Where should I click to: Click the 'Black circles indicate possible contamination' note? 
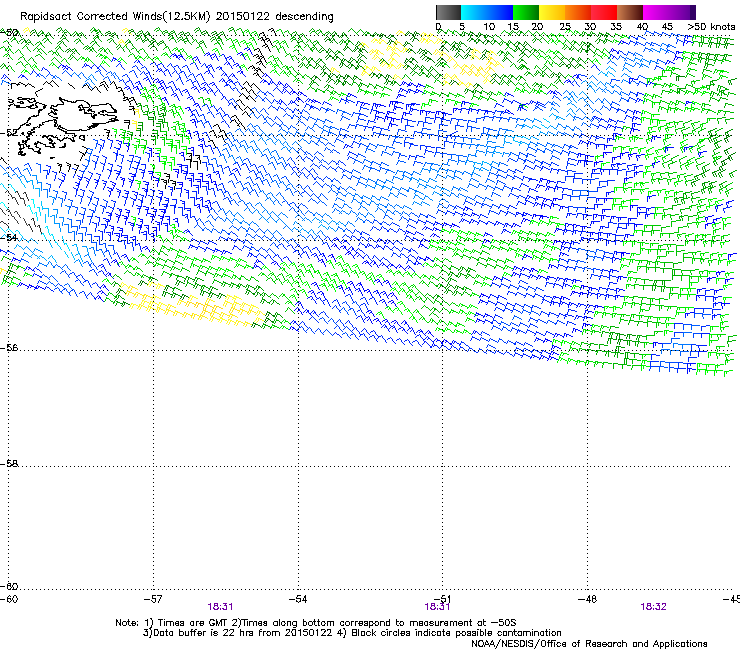451,633
